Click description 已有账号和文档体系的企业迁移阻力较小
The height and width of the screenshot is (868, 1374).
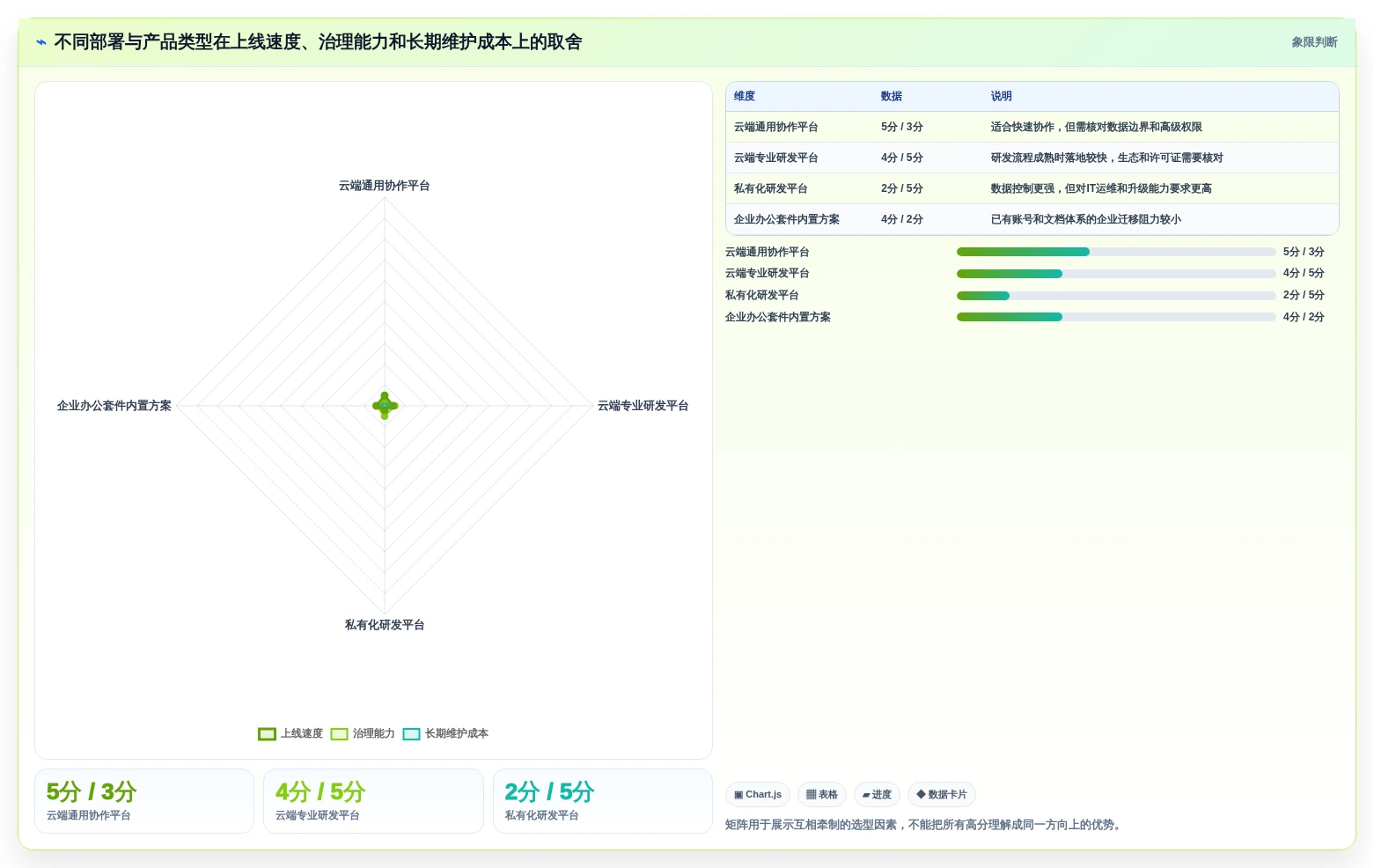pos(1085,219)
